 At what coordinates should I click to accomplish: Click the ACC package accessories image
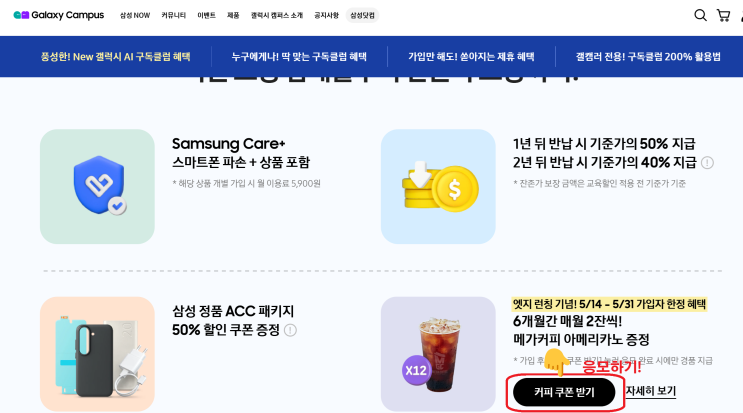click(97, 354)
